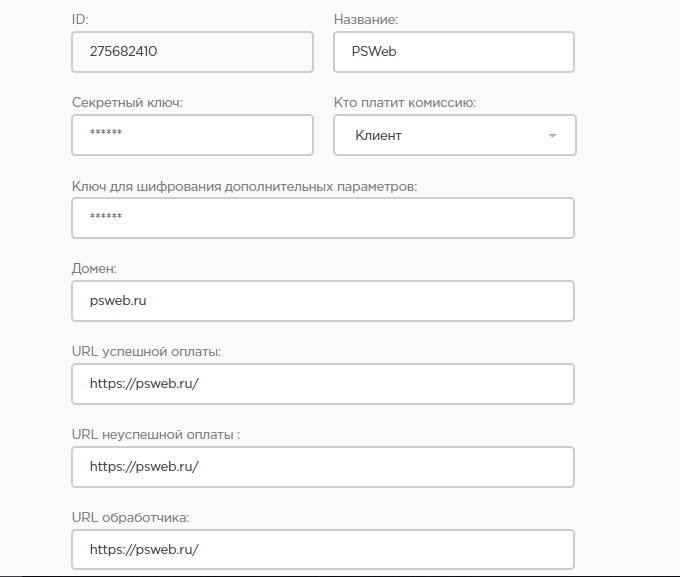Image resolution: width=680 pixels, height=577 pixels.
Task: Click into the Секретный ключ input
Action: tap(192, 135)
